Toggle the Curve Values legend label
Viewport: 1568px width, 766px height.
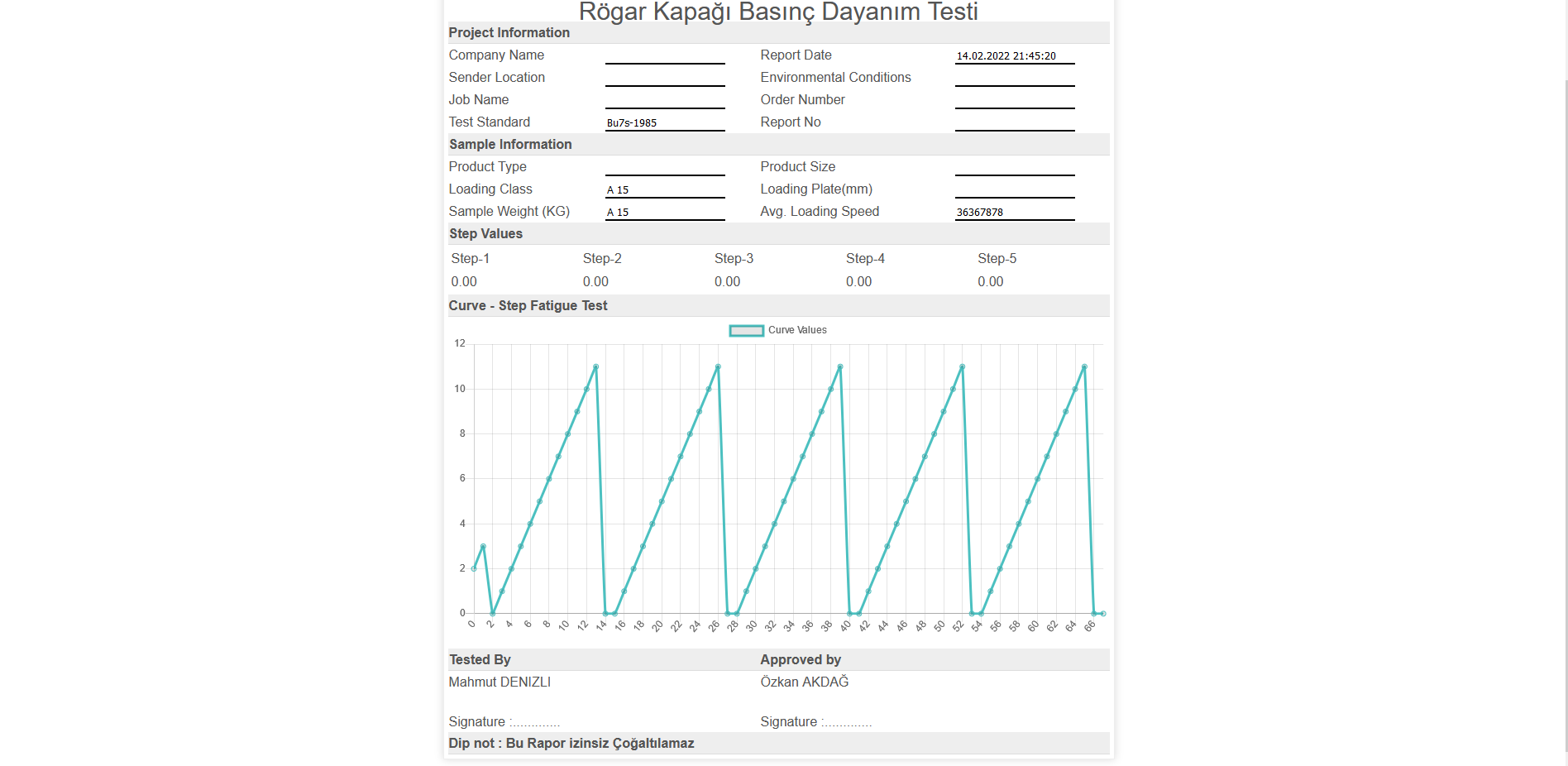[x=797, y=330]
